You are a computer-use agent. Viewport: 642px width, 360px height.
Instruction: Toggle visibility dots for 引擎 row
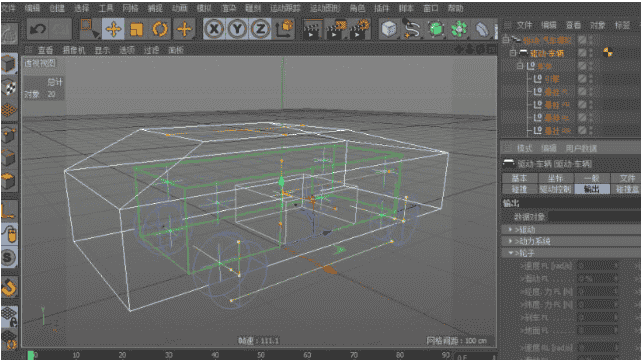592,79
